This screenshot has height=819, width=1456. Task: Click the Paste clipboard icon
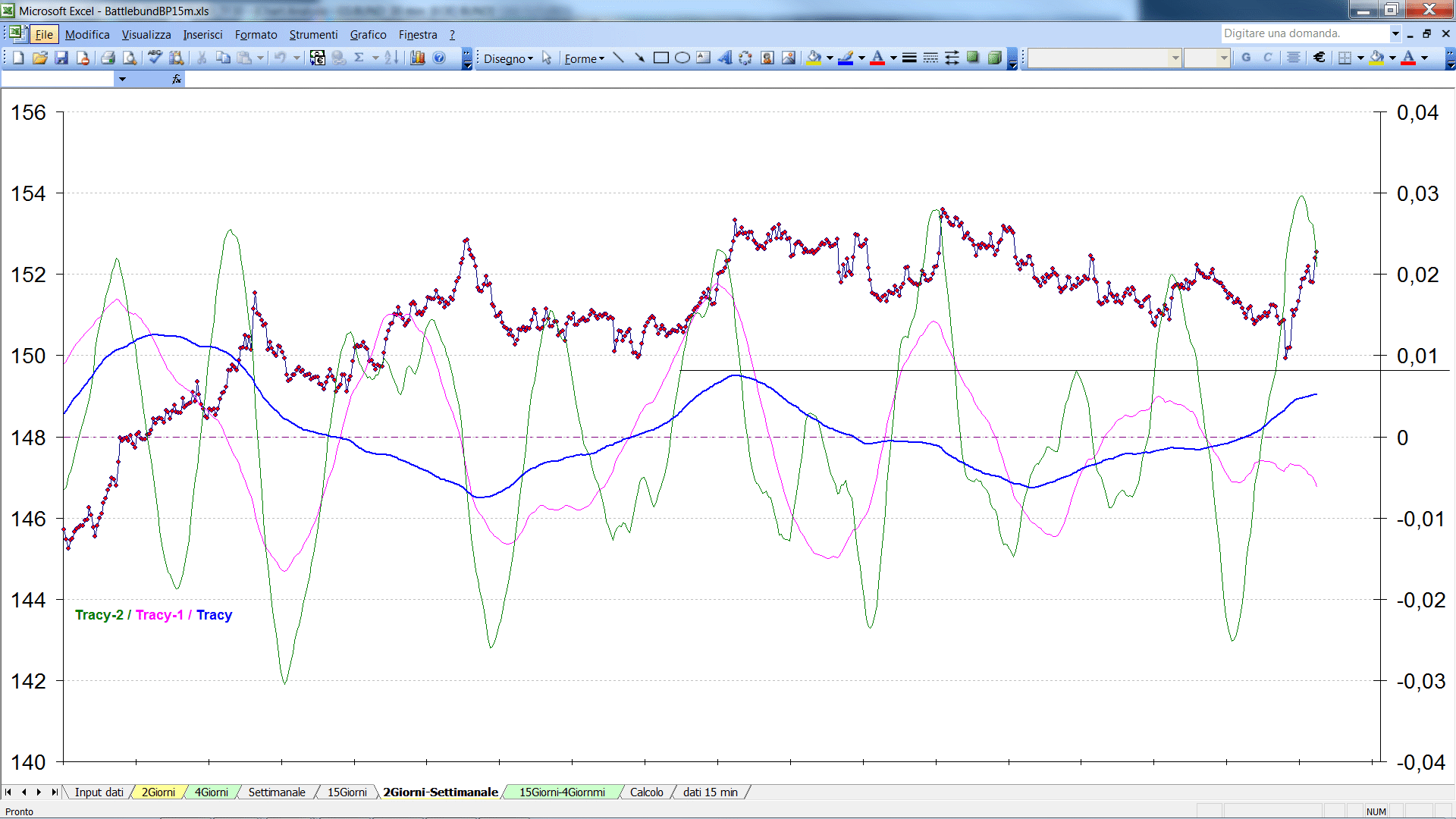tap(244, 58)
